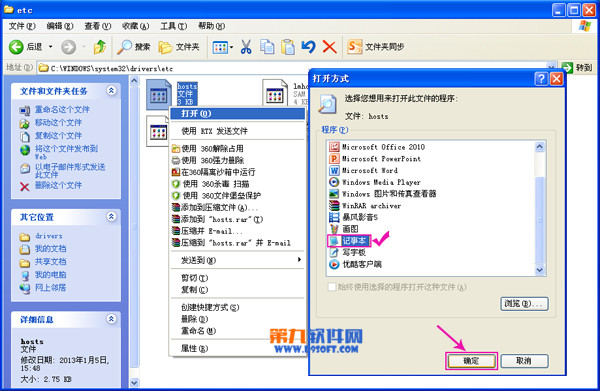Open the Back button dropdown arrow
This screenshot has height=391, width=600.
point(51,47)
